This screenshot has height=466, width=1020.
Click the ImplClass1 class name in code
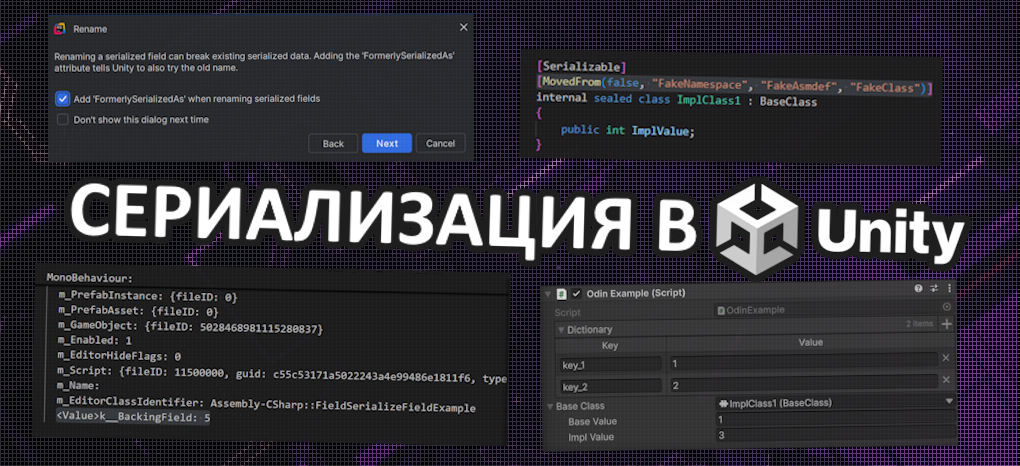pyautogui.click(x=708, y=101)
